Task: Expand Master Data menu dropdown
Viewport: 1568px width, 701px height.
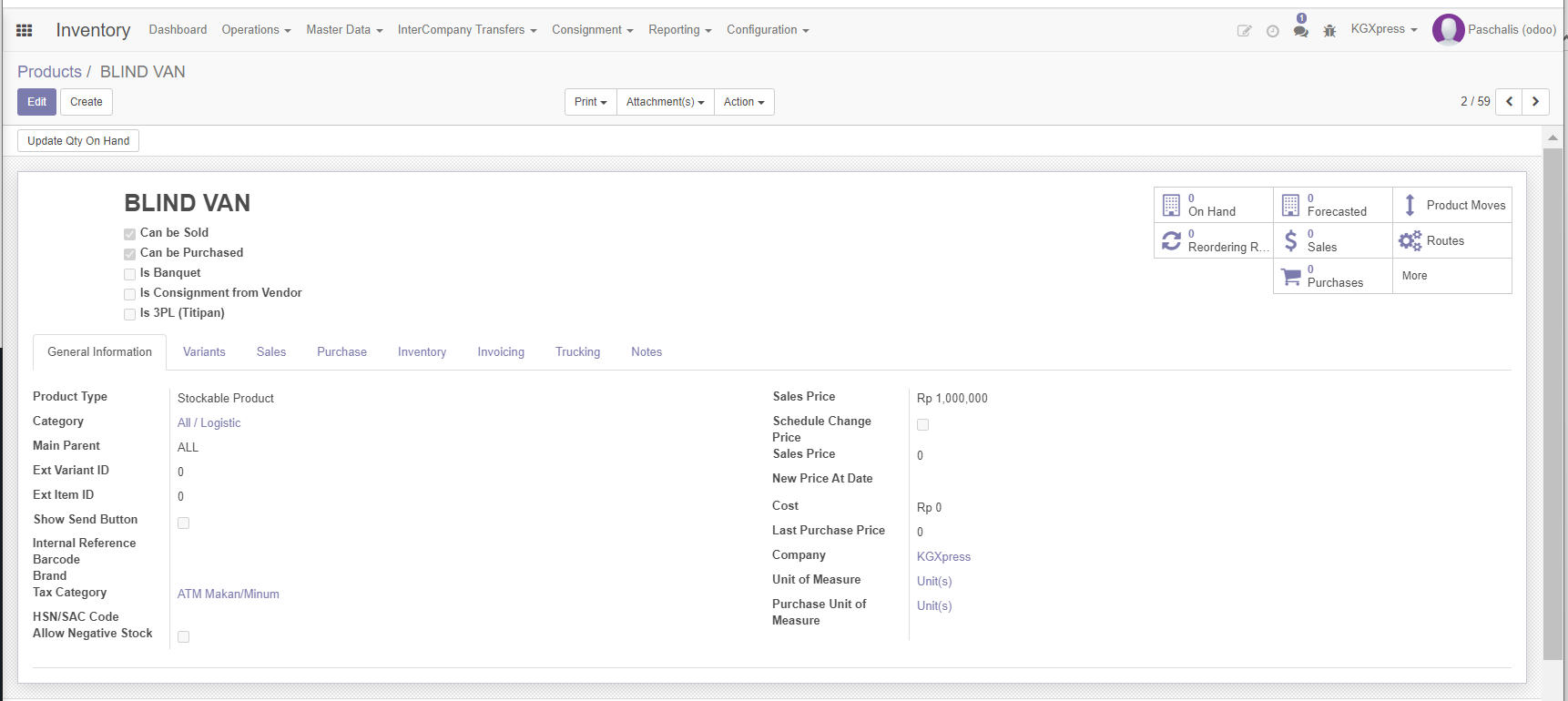Action: 344,30
